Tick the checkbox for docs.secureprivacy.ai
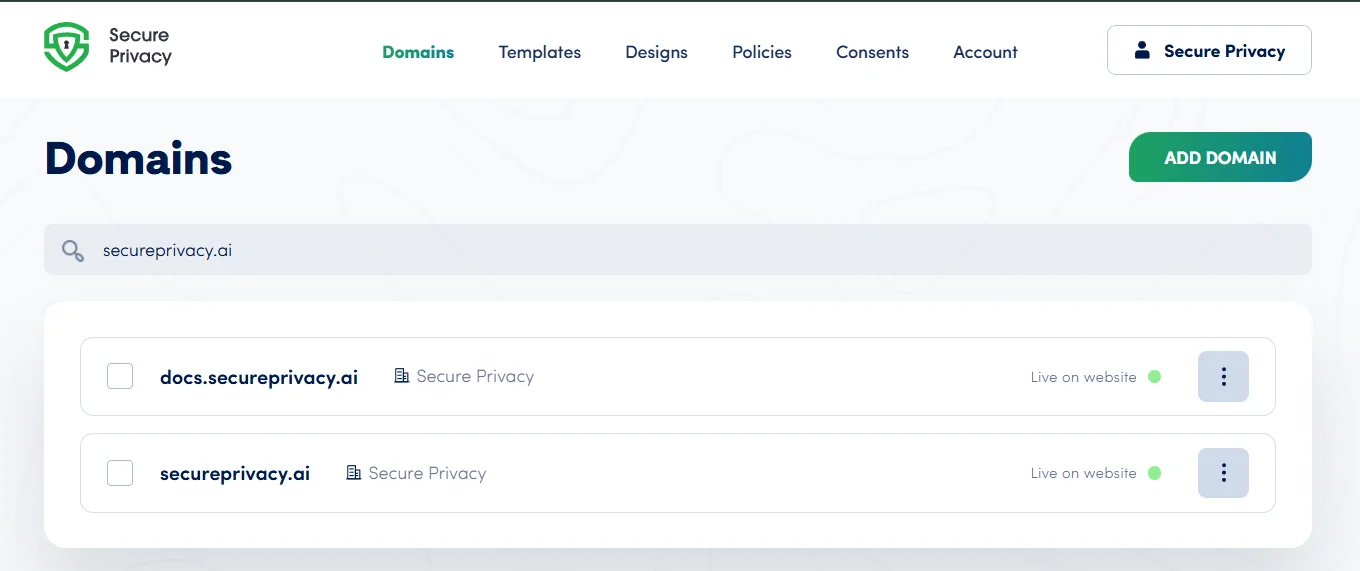The width and height of the screenshot is (1360, 571). click(120, 376)
